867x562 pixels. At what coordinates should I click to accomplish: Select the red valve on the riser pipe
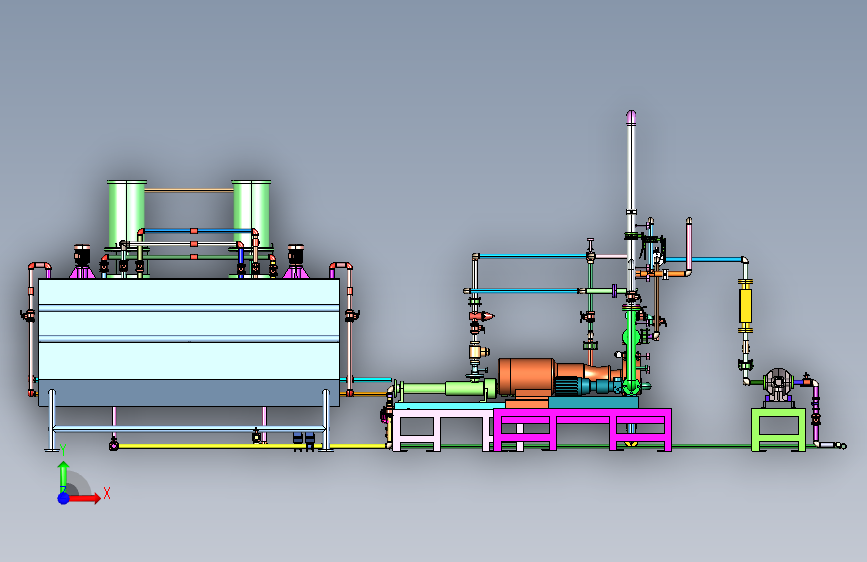[x=480, y=316]
